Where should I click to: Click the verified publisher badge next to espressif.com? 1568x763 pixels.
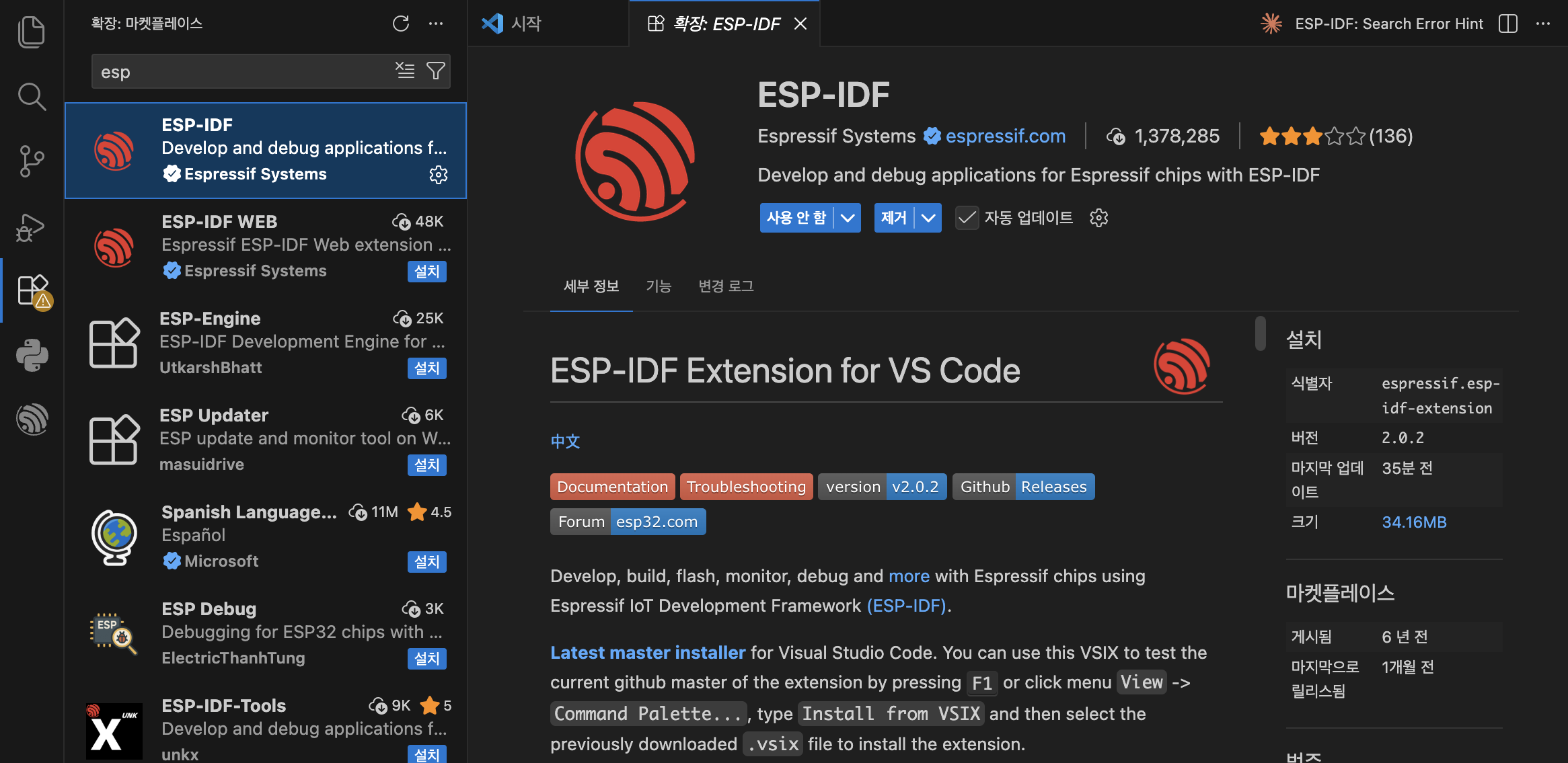[932, 136]
